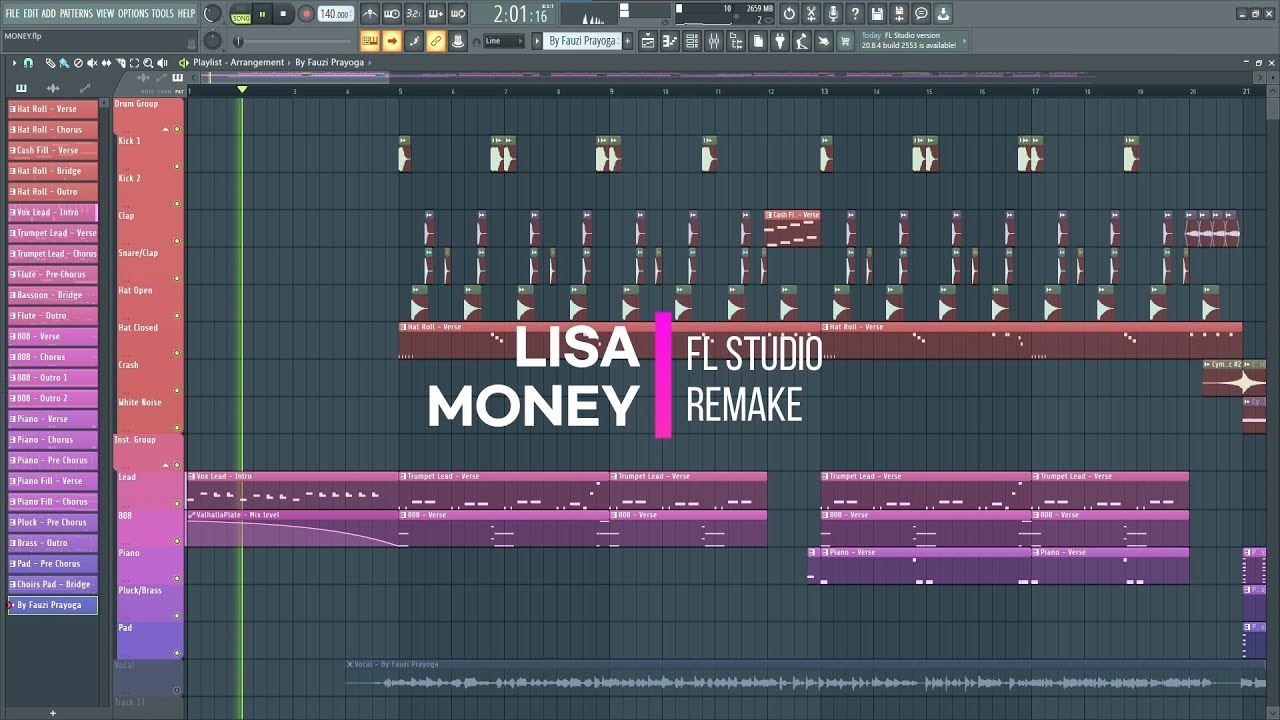The height and width of the screenshot is (720, 1280).
Task: Toggle loop recording button
Action: click(458, 14)
